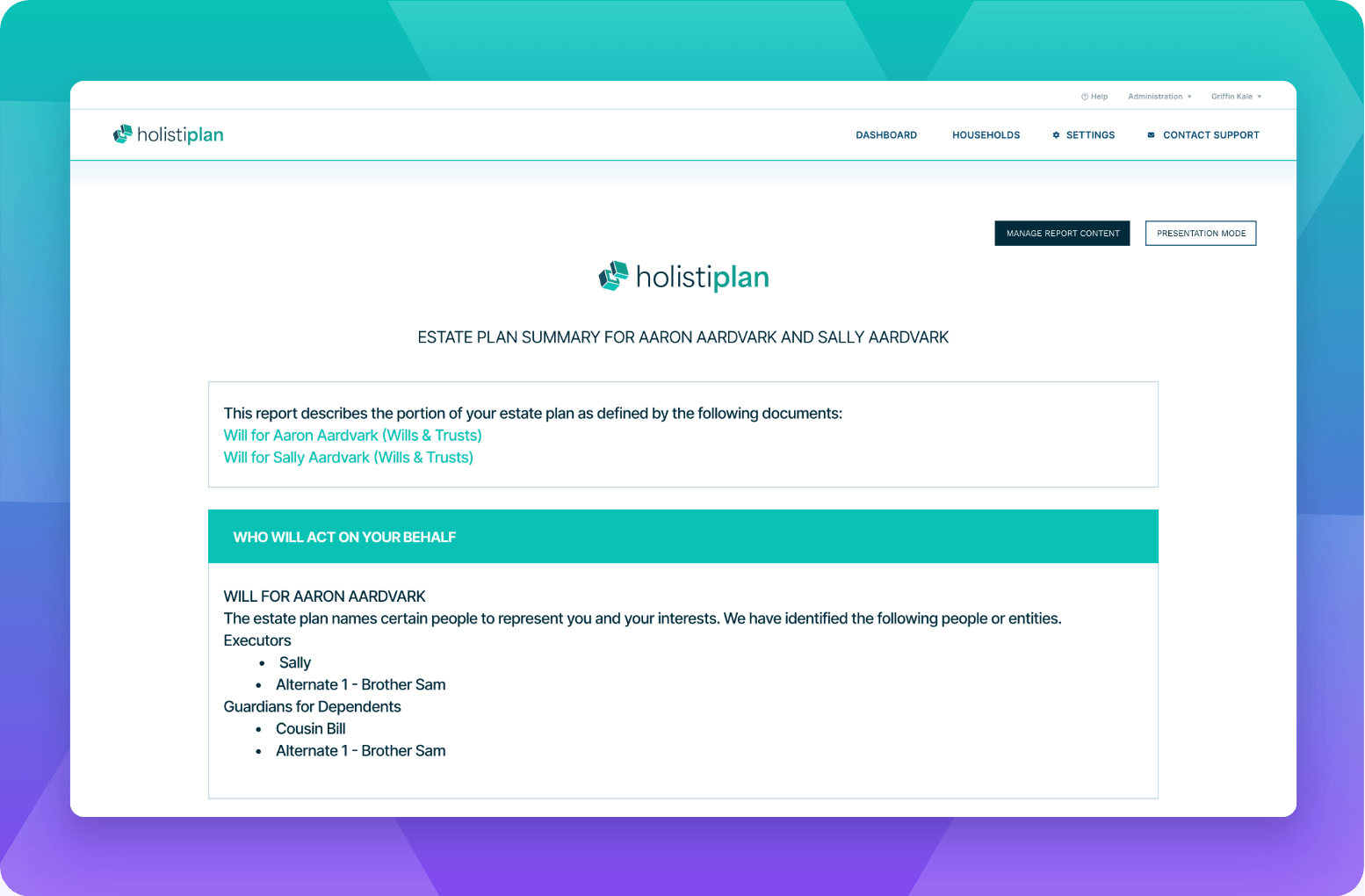This screenshot has width=1365, height=896.
Task: Click the Contact Support envelope icon
Action: point(1151,135)
